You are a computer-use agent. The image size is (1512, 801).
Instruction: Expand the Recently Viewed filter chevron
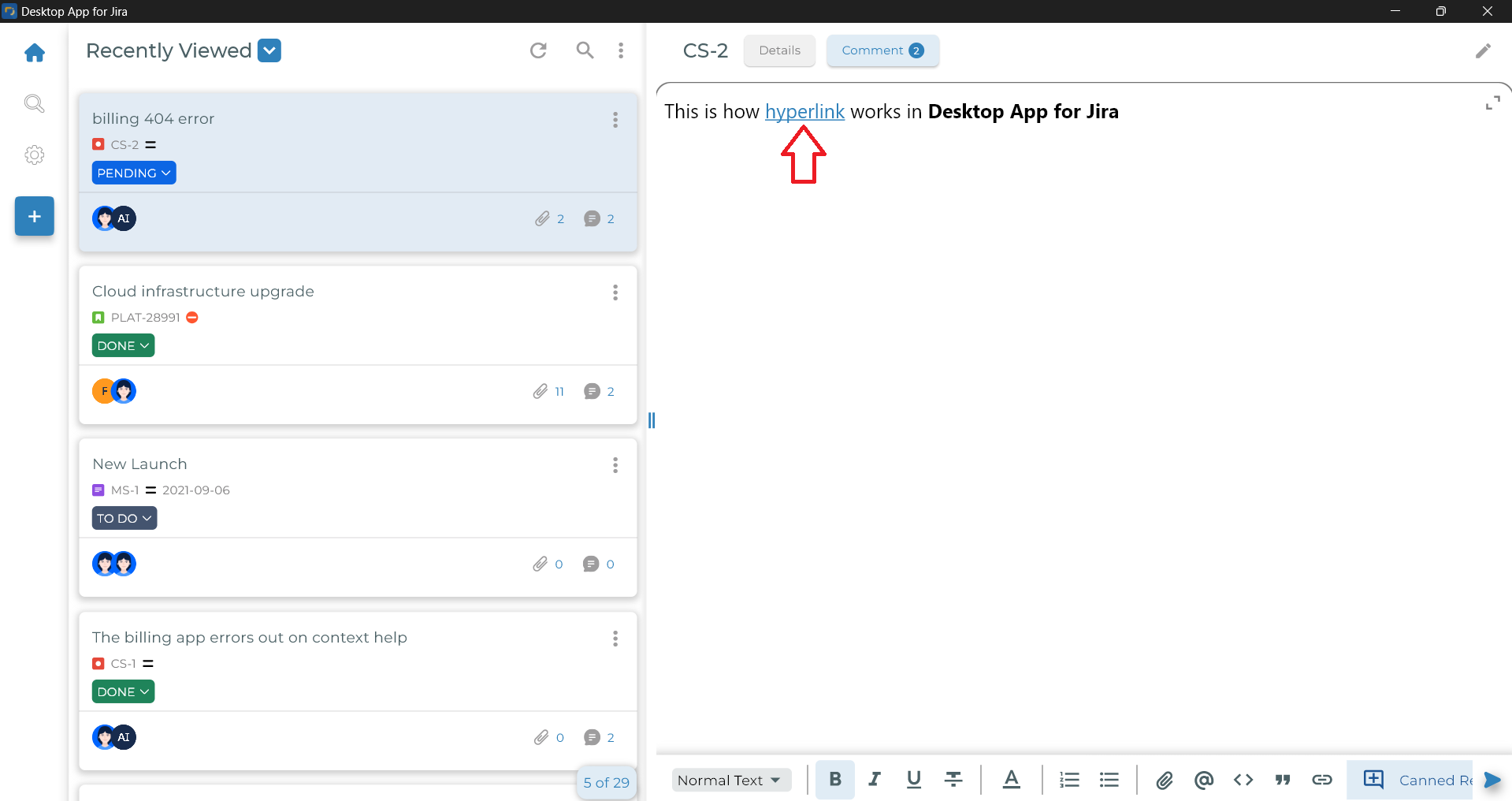pyautogui.click(x=269, y=50)
